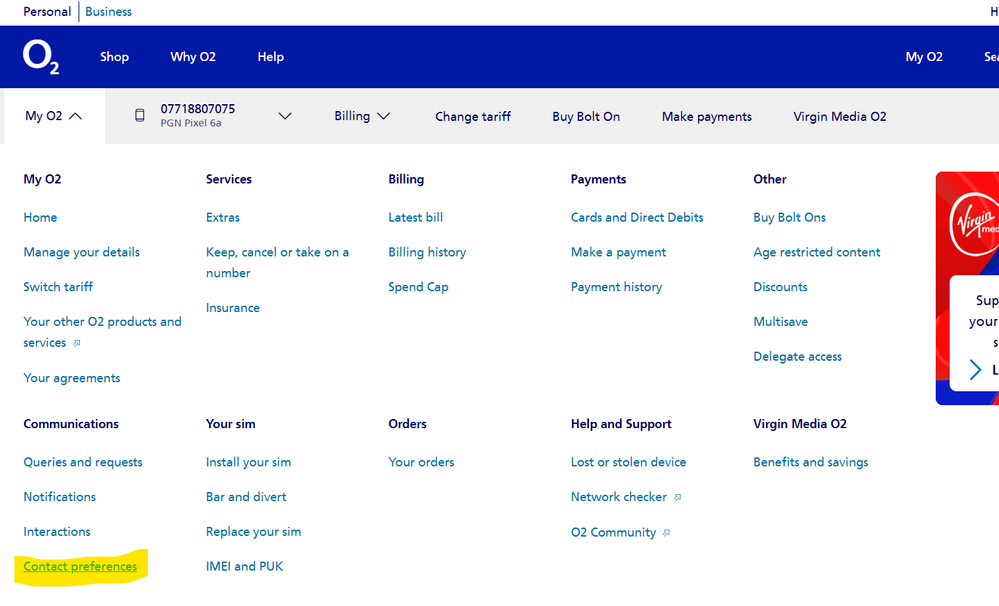Click the external link icon after O2 Community
This screenshot has height=606, width=999.
(x=666, y=533)
